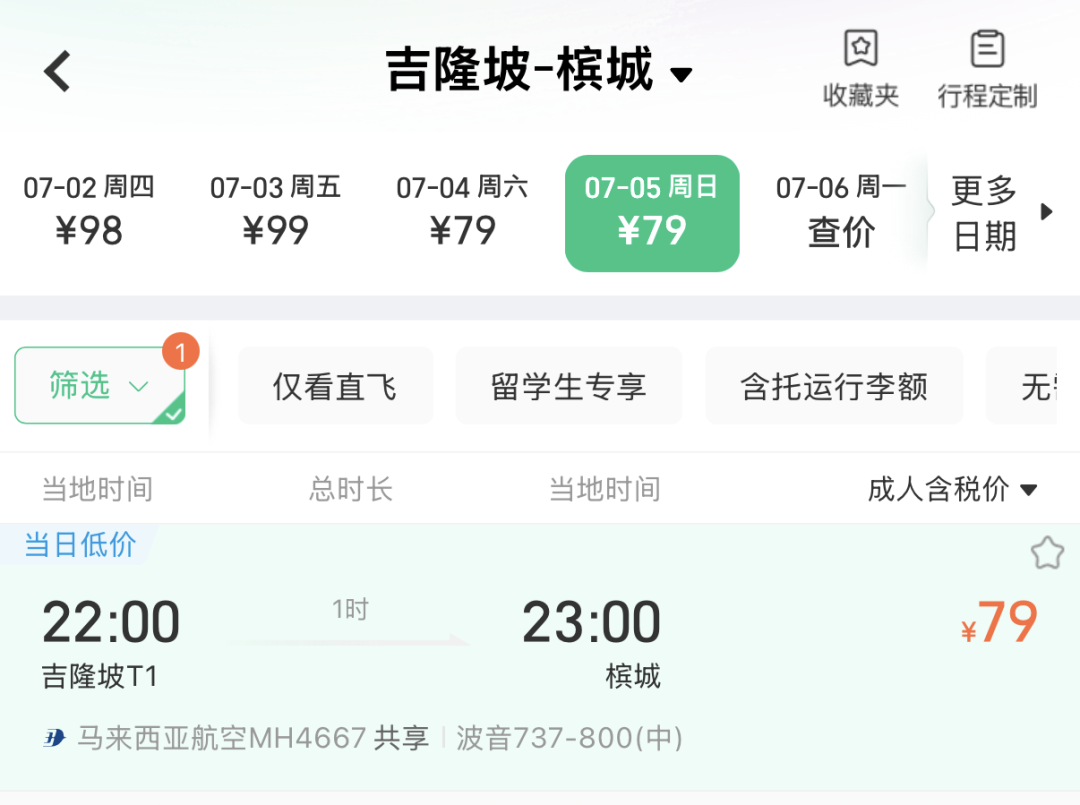
Task: Favorite the flight with star icon
Action: tap(1046, 553)
